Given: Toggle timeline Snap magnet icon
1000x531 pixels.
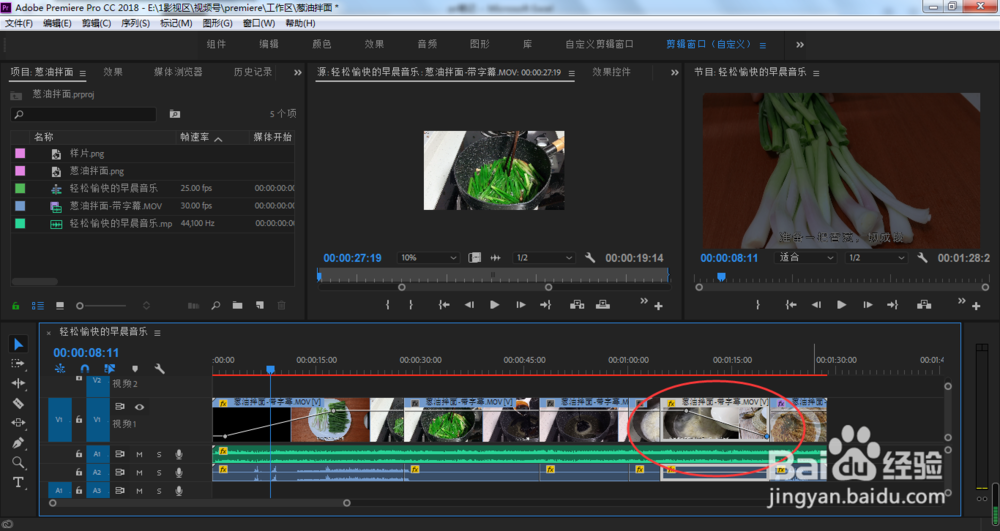Looking at the screenshot, I should (85, 368).
